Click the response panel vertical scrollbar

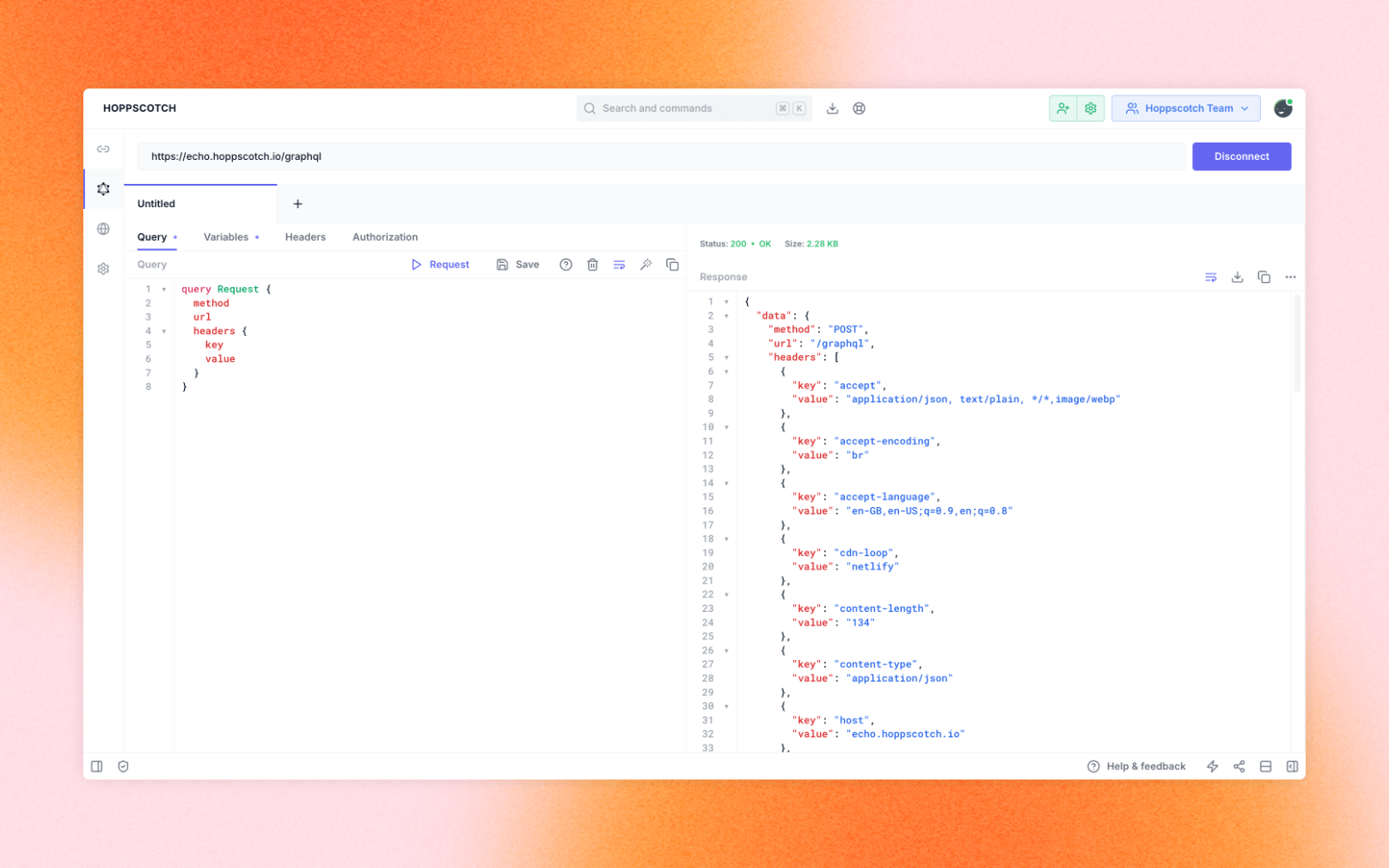click(1296, 344)
